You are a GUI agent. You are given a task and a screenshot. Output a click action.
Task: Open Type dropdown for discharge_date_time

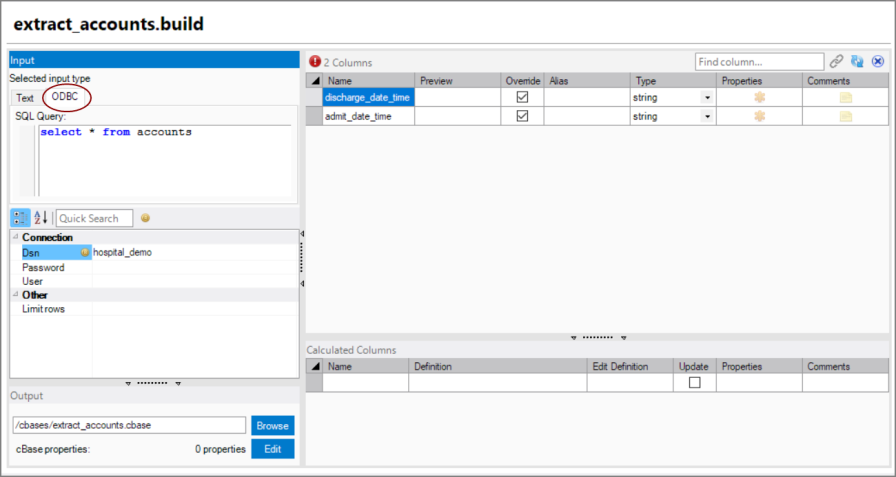tap(707, 98)
